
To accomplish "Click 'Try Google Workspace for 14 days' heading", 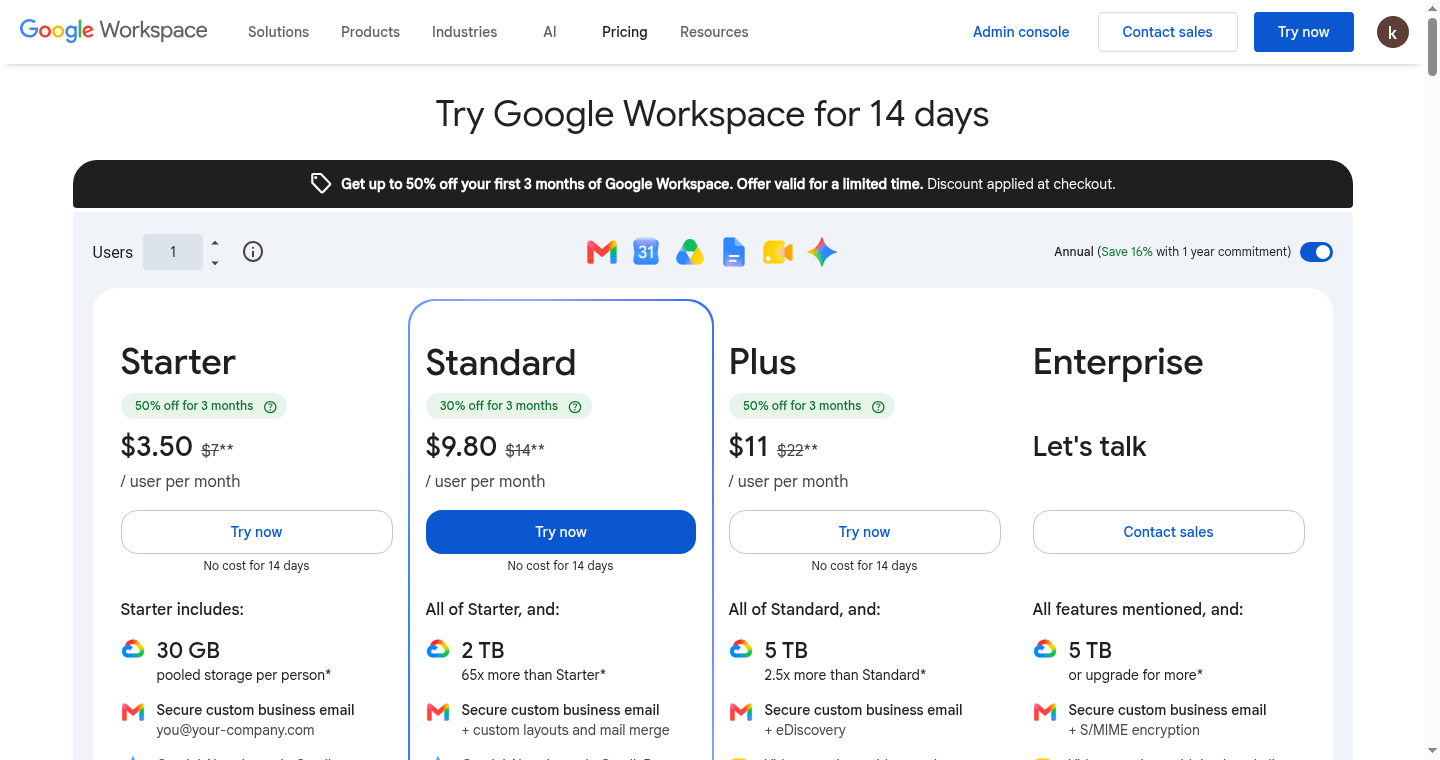I will (713, 114).
